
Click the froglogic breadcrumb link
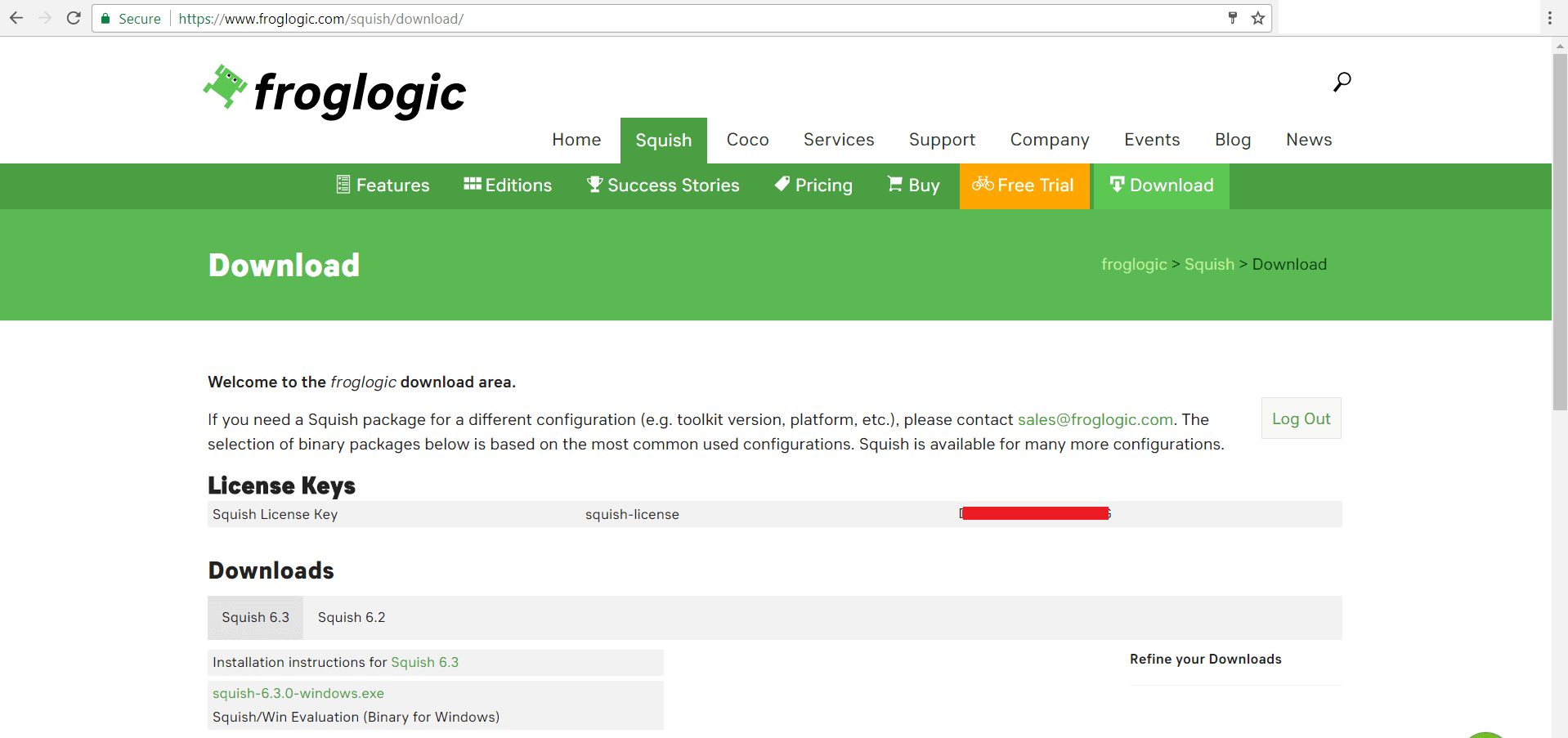(1134, 264)
